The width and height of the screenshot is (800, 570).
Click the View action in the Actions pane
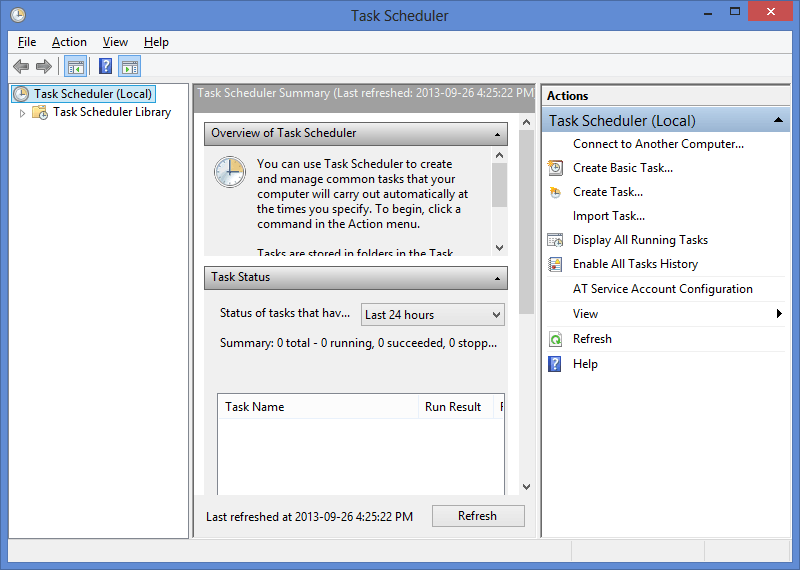[585, 314]
